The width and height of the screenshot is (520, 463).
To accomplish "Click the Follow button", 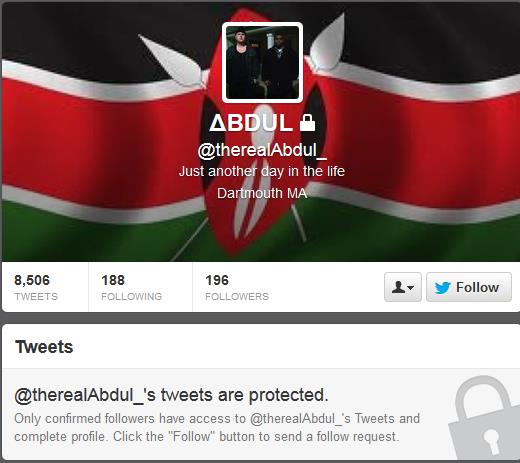I will pos(468,287).
